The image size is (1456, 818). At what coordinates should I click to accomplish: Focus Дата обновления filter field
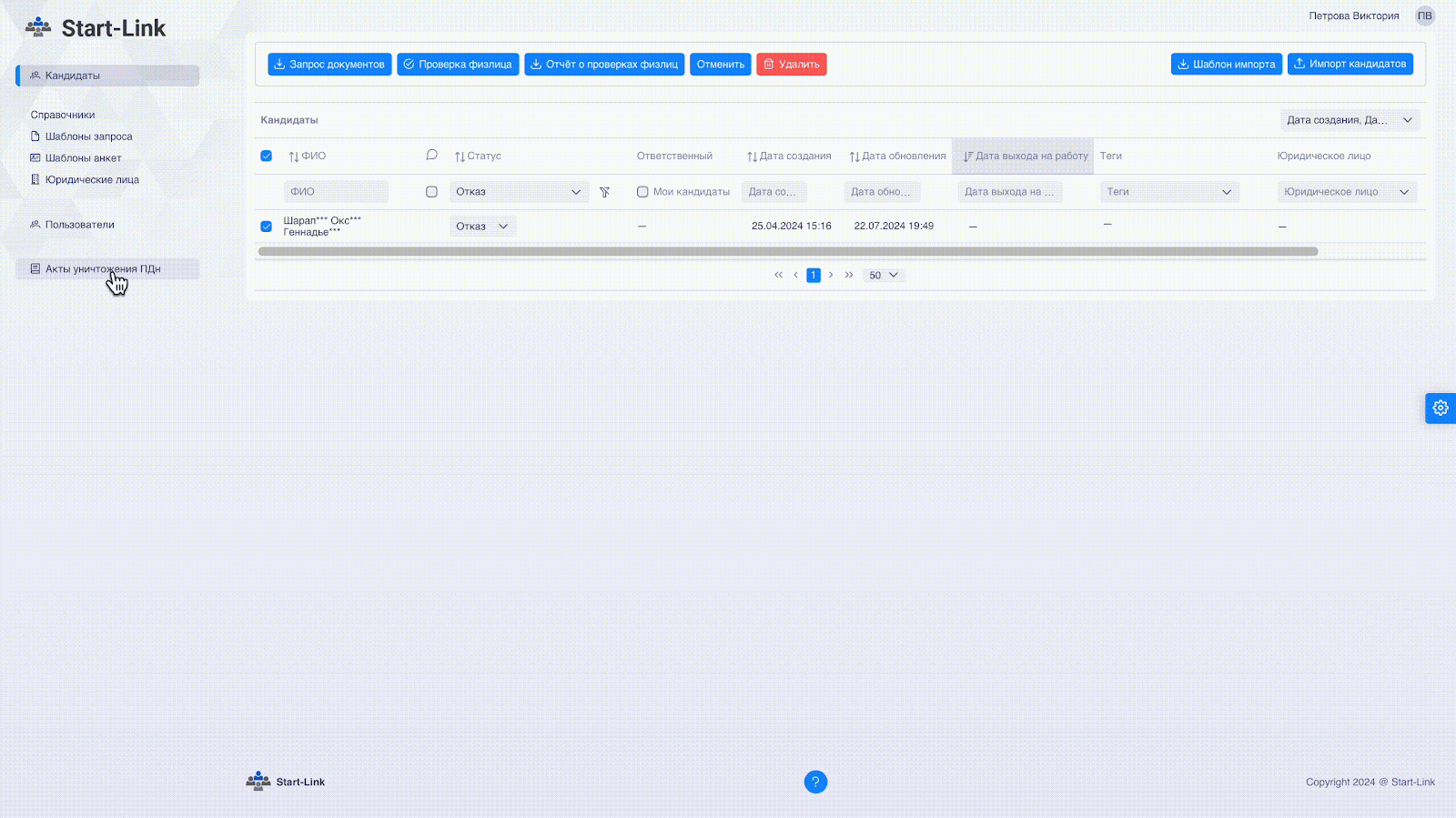click(883, 192)
